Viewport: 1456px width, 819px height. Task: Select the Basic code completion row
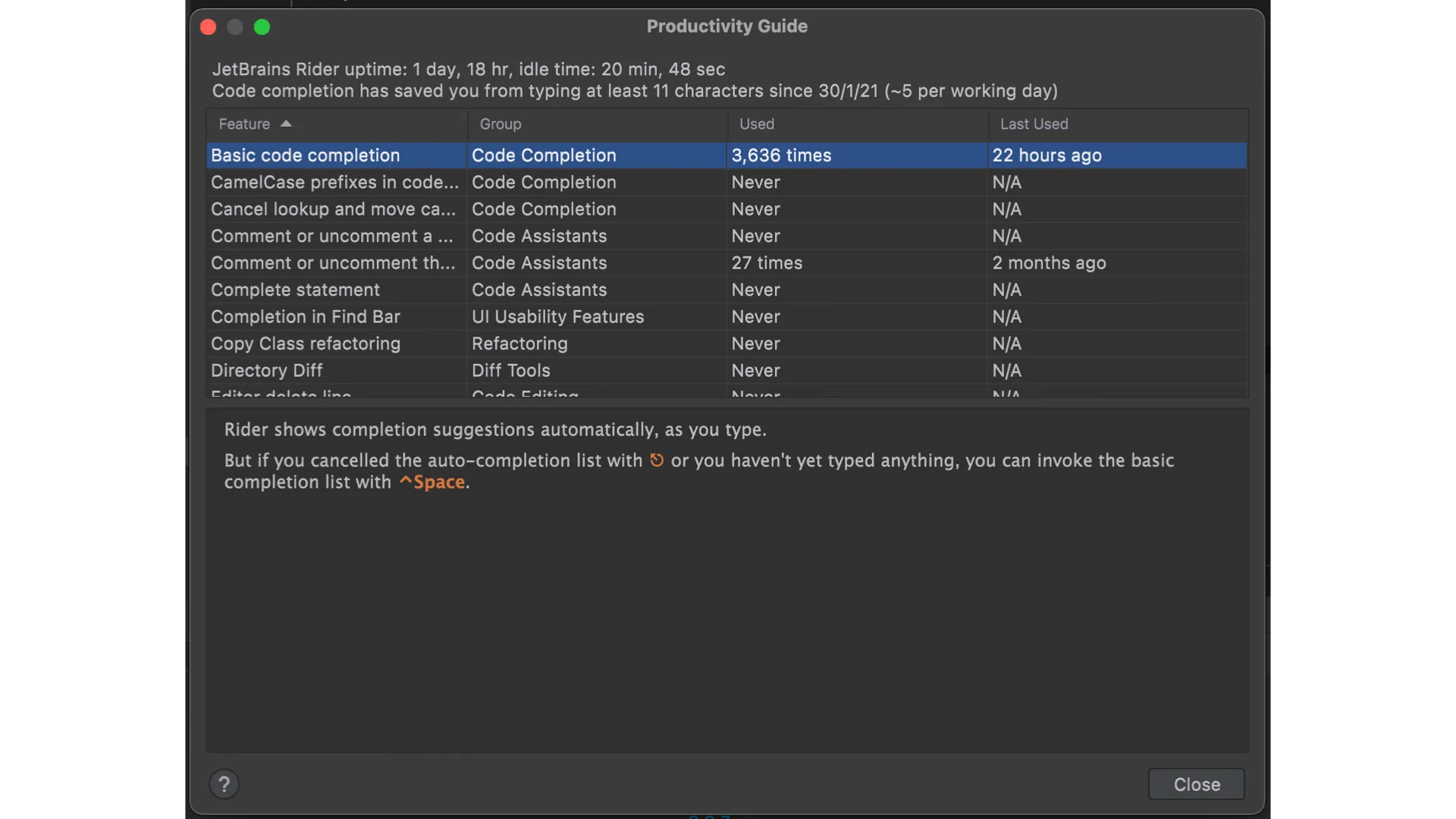point(334,155)
